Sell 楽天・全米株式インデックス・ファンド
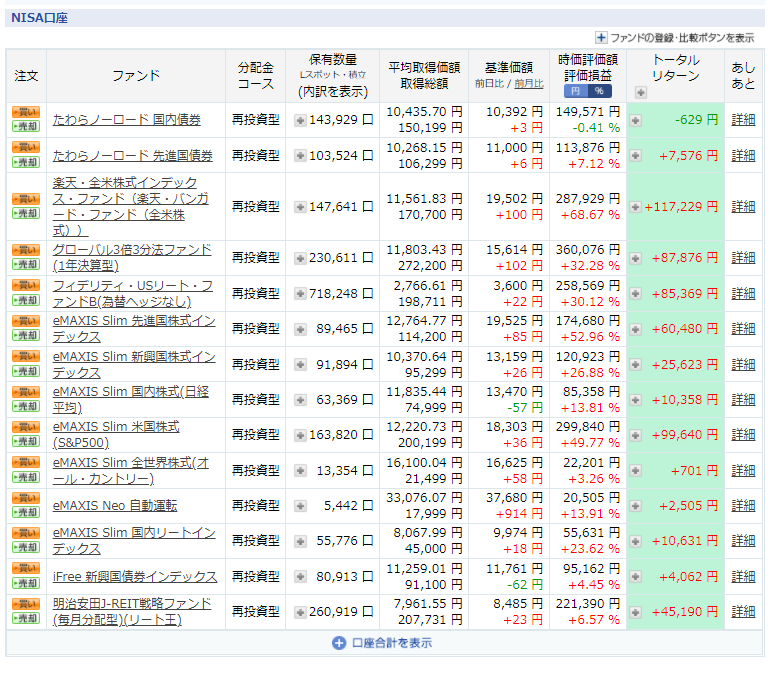This screenshot has width=773, height=677. [26, 214]
